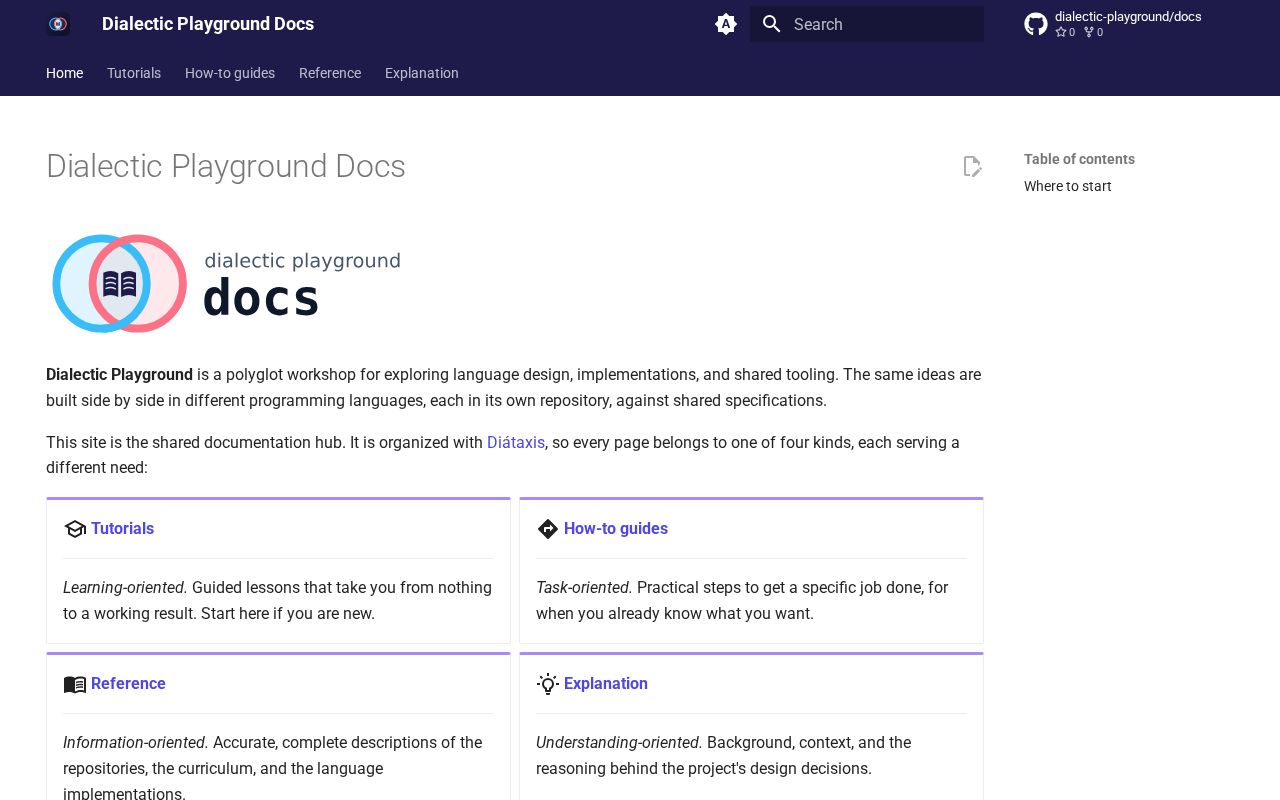
Task: Click the graduation cap icon on Tutorials card
Action: [x=75, y=529]
